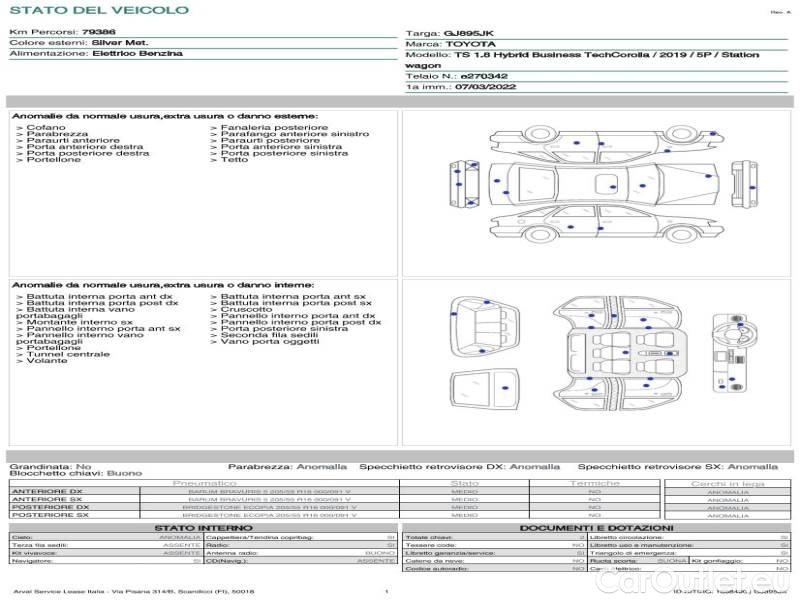
Task: Click Battuta interna porta post dx
Action: (x=103, y=303)
